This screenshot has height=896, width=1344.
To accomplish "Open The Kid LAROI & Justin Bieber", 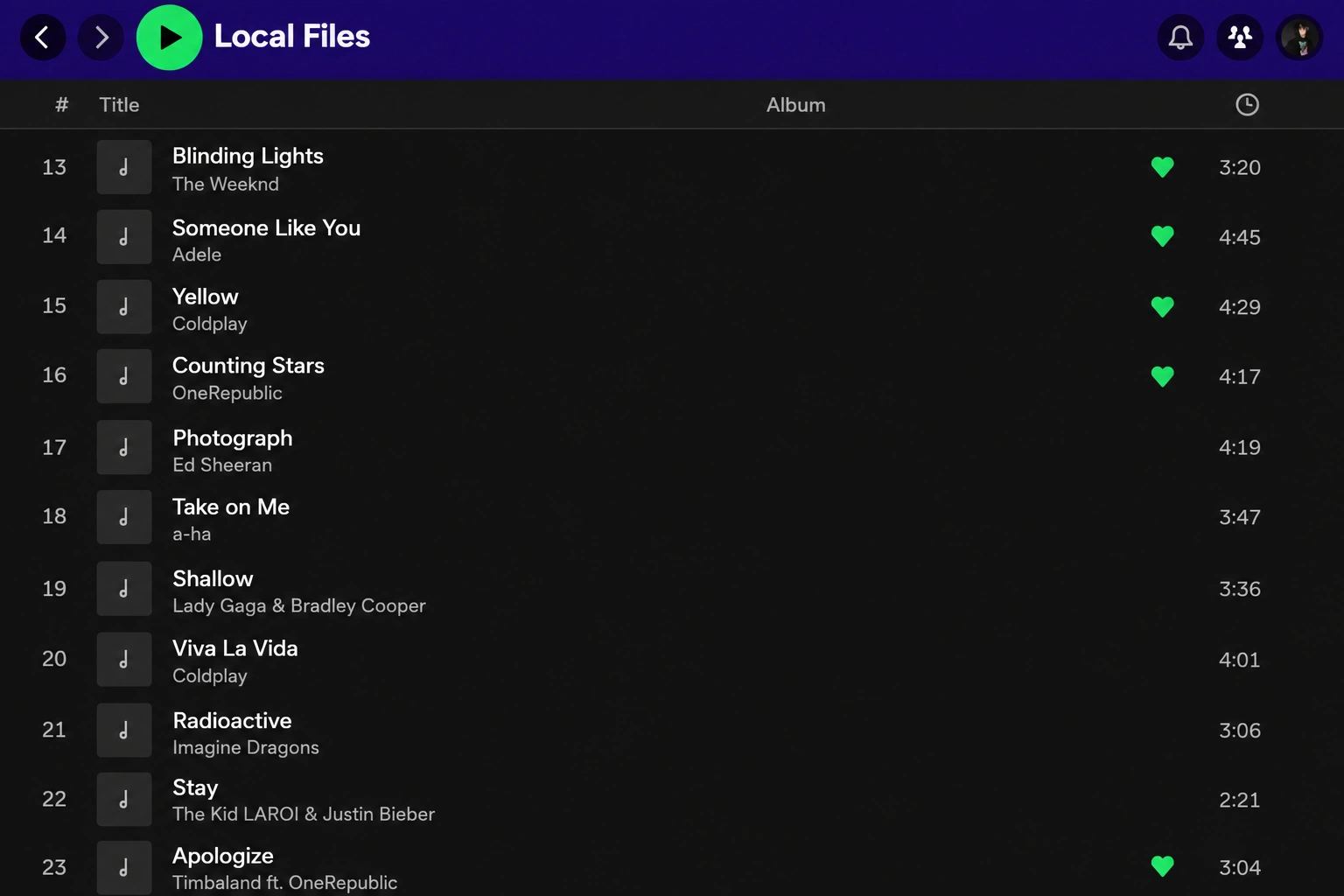I will (x=303, y=814).
